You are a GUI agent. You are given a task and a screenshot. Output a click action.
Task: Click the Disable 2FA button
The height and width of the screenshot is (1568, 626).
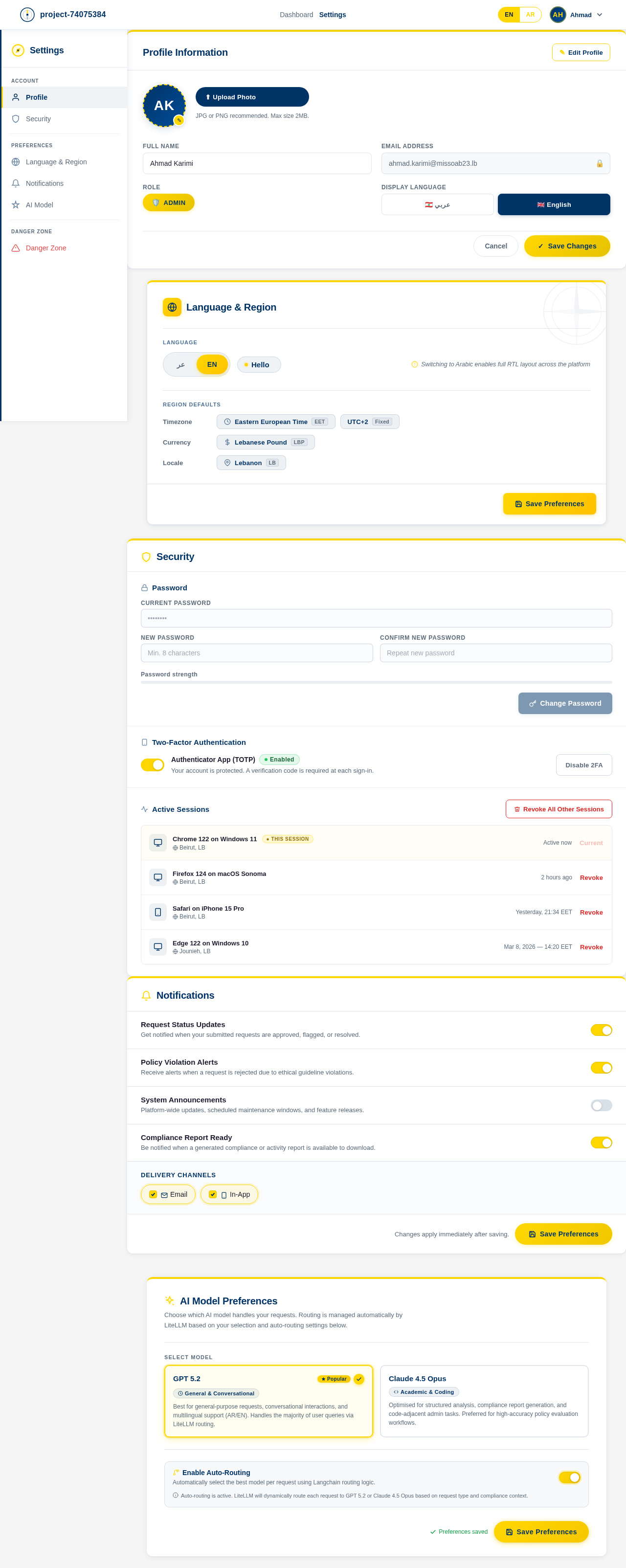point(583,765)
